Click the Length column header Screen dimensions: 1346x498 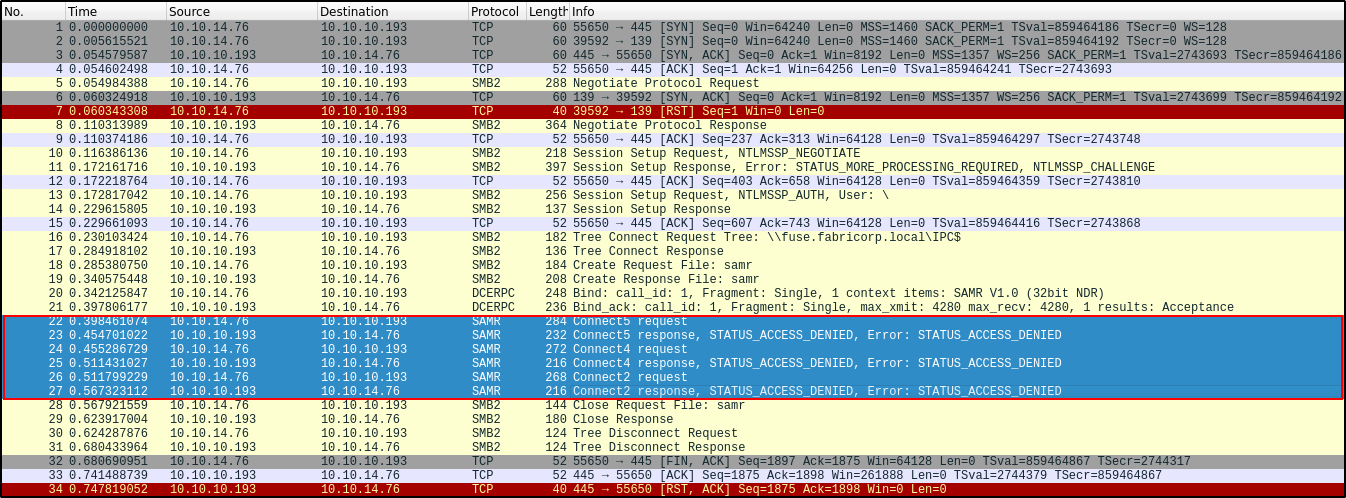pyautogui.click(x=547, y=11)
